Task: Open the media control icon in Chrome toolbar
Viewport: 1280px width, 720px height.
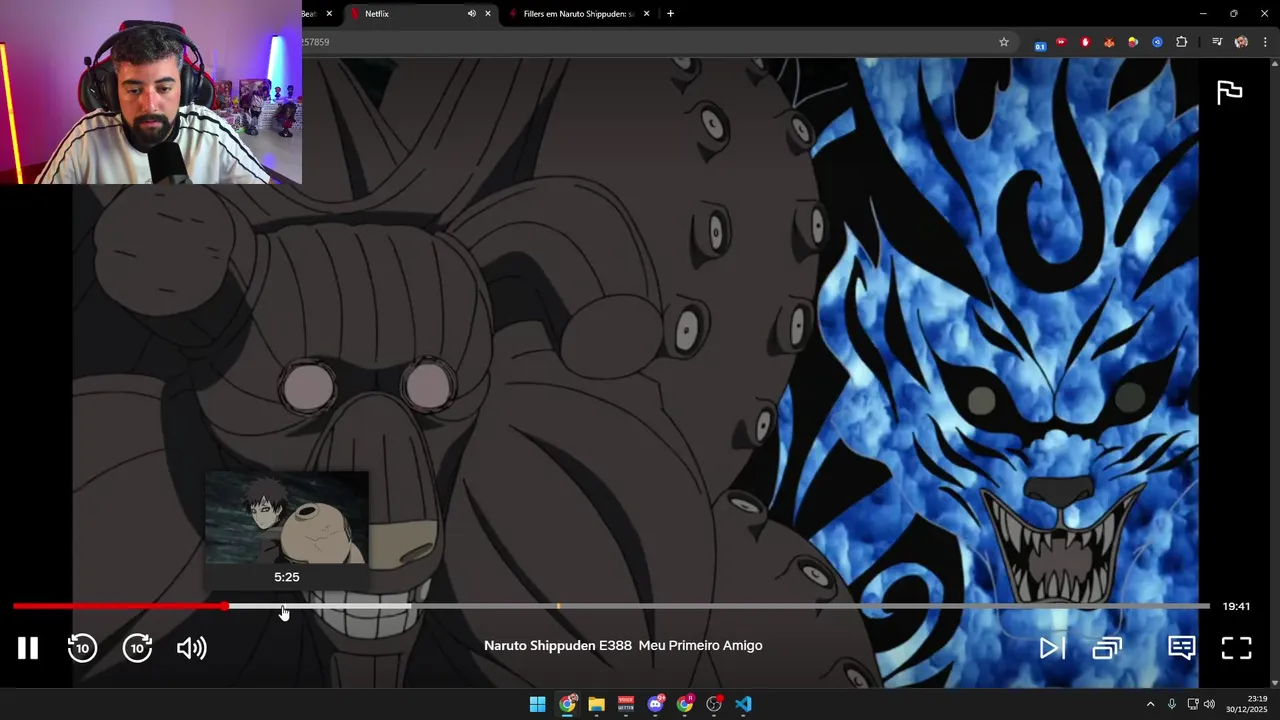Action: click(x=1217, y=42)
